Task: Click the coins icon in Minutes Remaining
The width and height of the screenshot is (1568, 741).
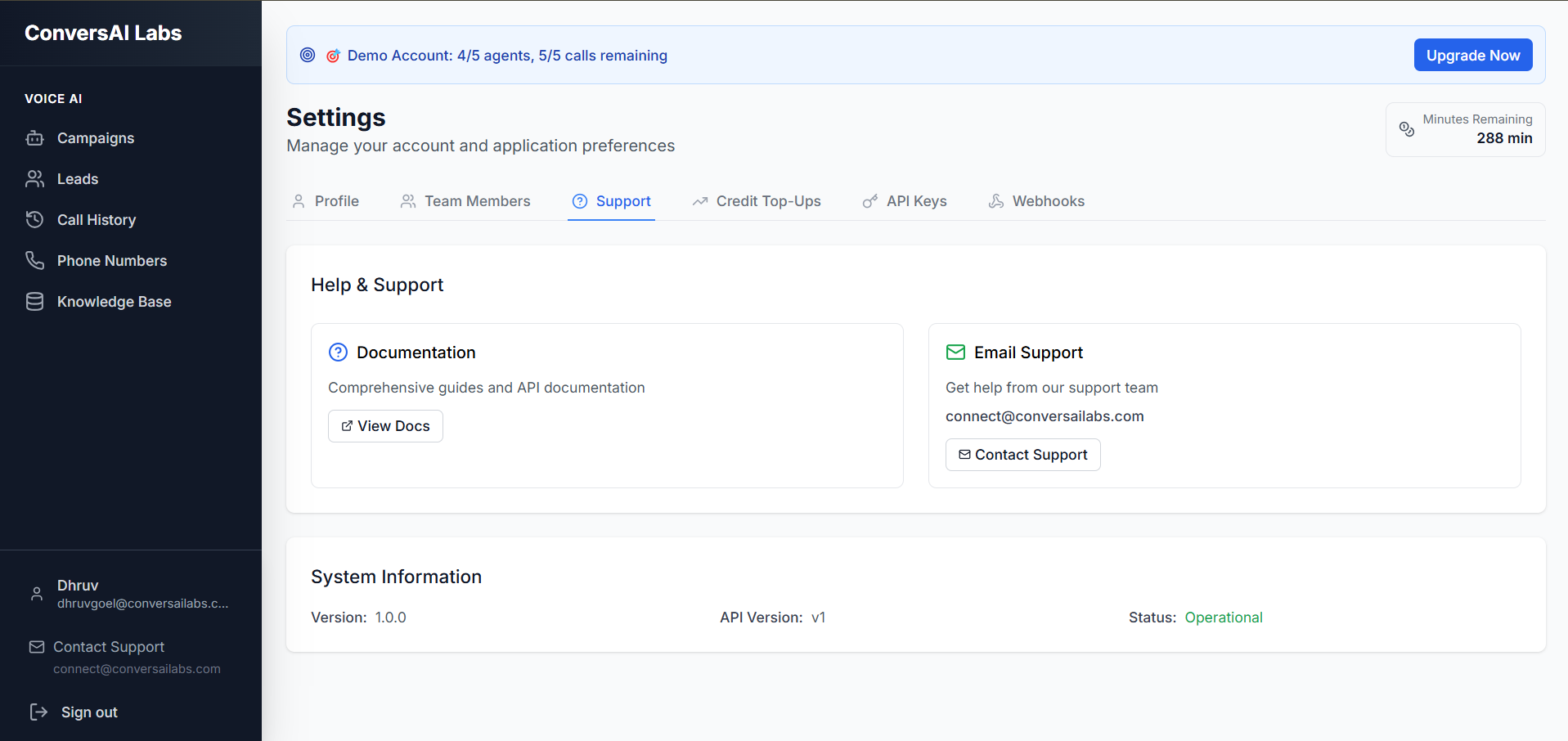Action: [x=1407, y=129]
